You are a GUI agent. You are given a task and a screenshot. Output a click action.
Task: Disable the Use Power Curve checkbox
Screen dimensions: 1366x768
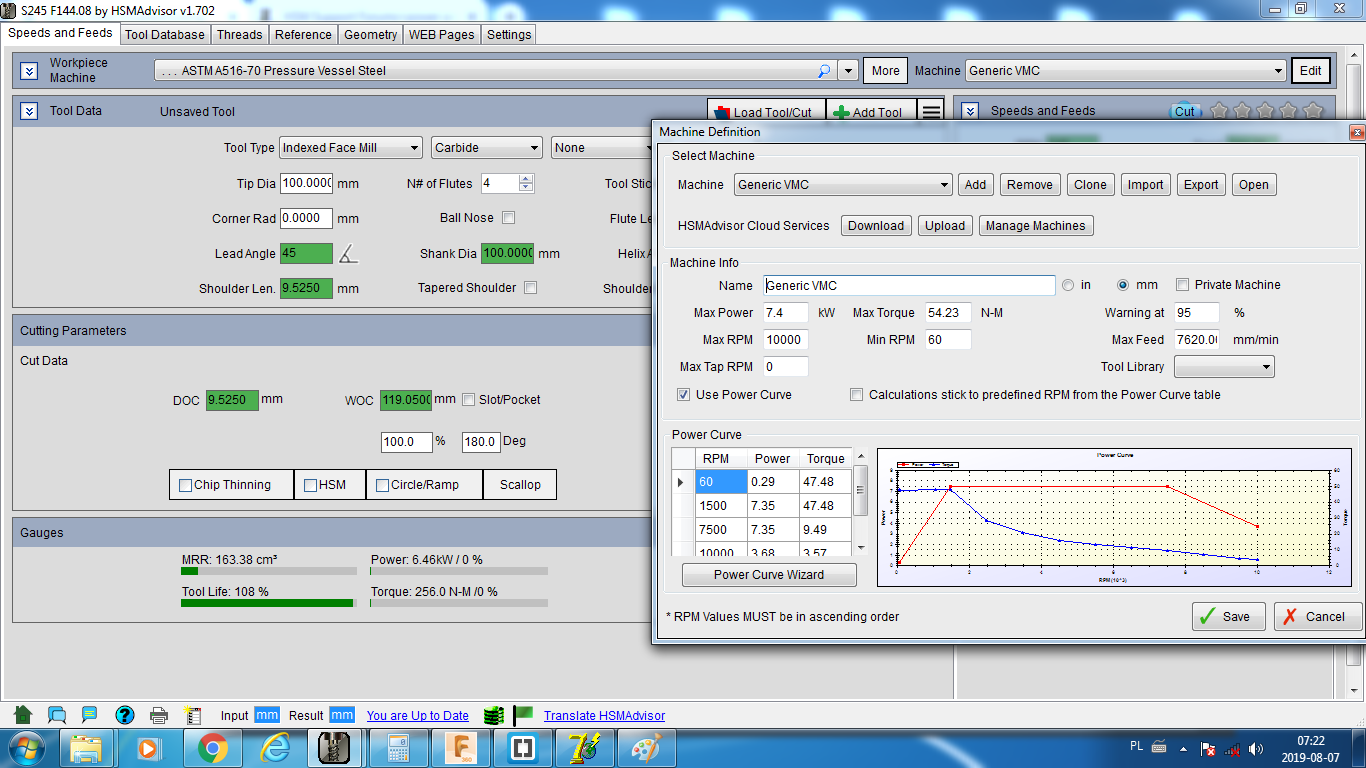click(x=684, y=395)
